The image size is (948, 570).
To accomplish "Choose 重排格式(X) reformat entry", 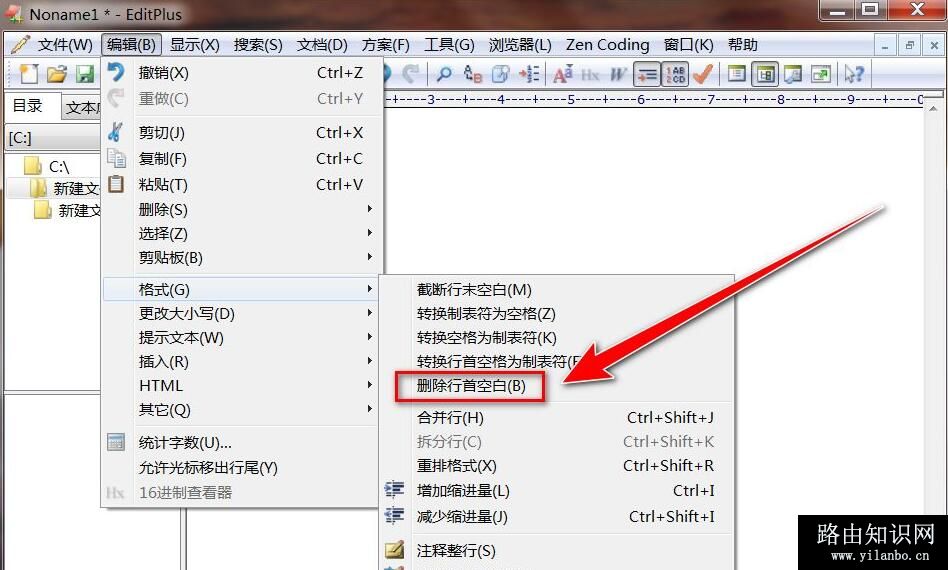I will point(556,466).
